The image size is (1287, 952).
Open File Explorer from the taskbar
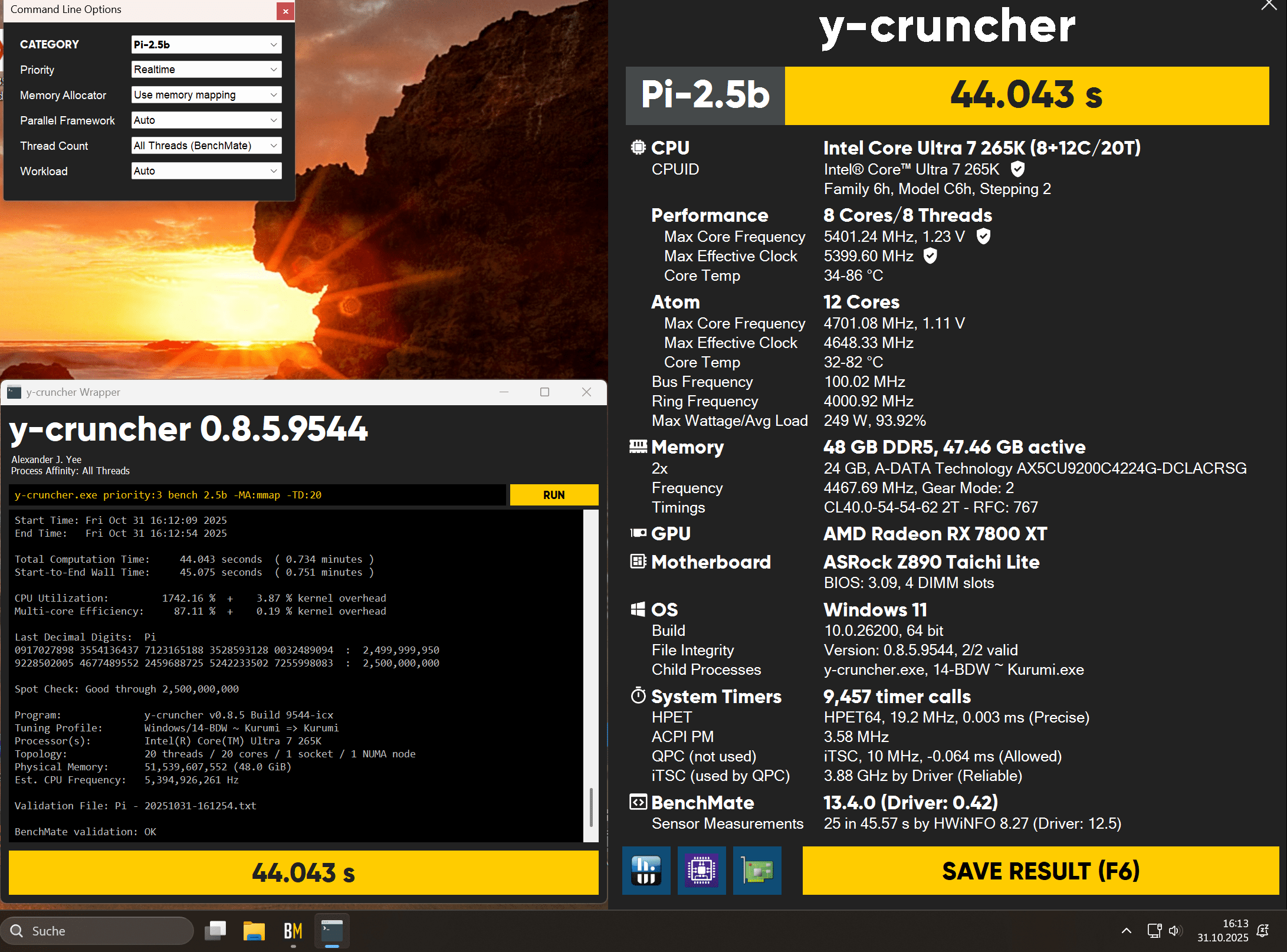pos(254,931)
